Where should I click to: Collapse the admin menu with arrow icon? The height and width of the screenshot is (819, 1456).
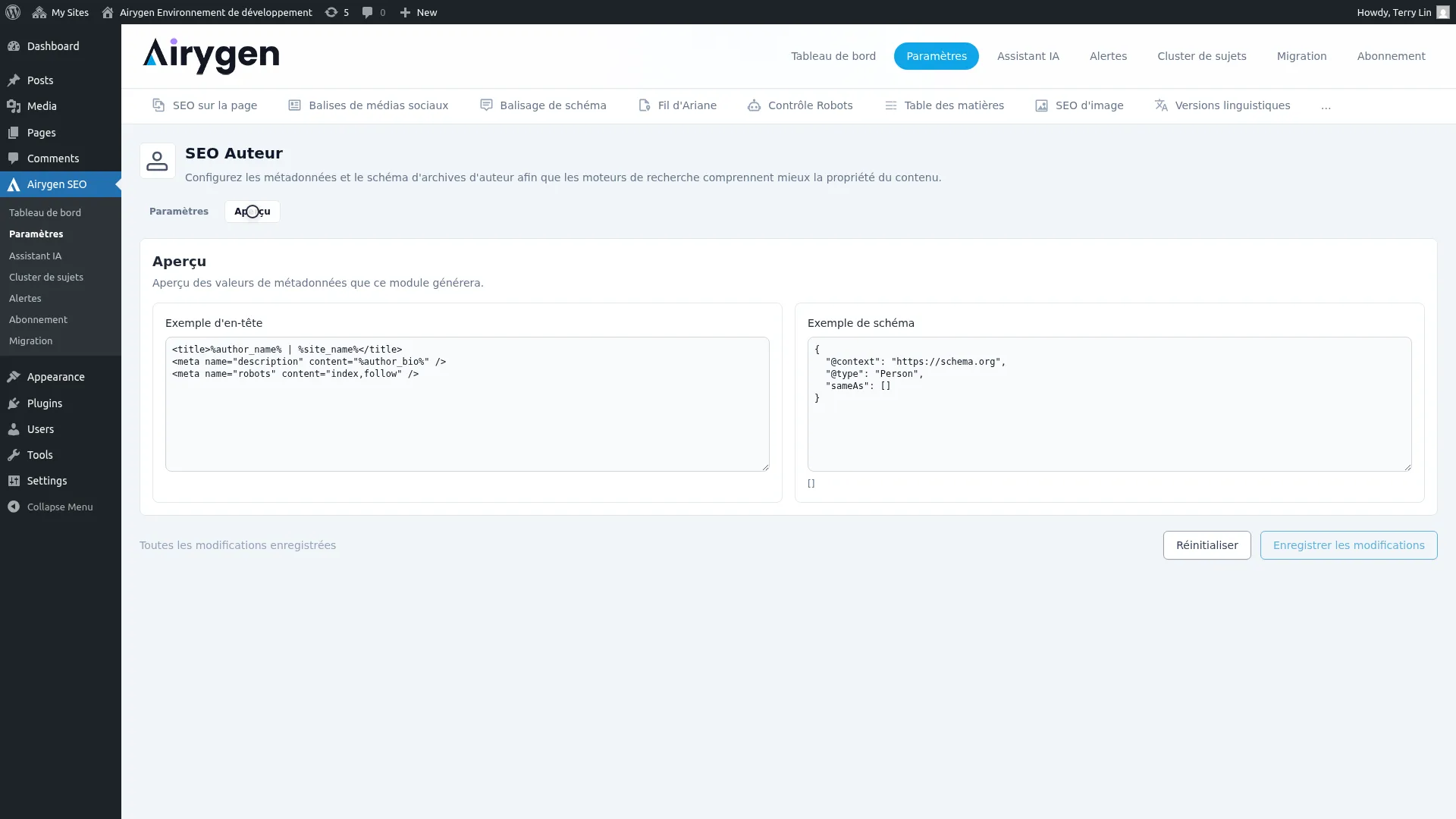pos(14,507)
